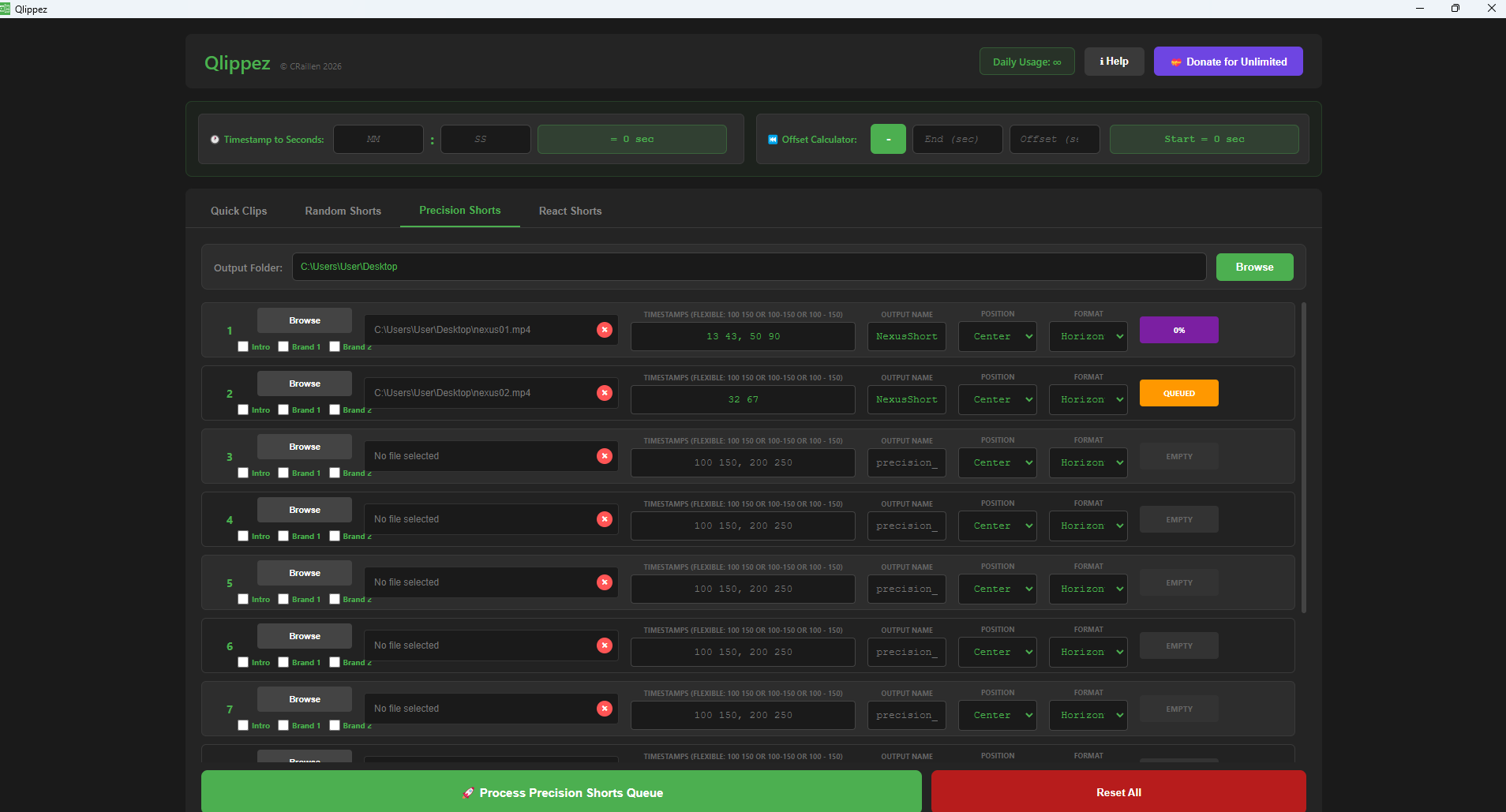Click the = 0 sec conversion result
Image resolution: width=1506 pixels, height=812 pixels.
632,139
